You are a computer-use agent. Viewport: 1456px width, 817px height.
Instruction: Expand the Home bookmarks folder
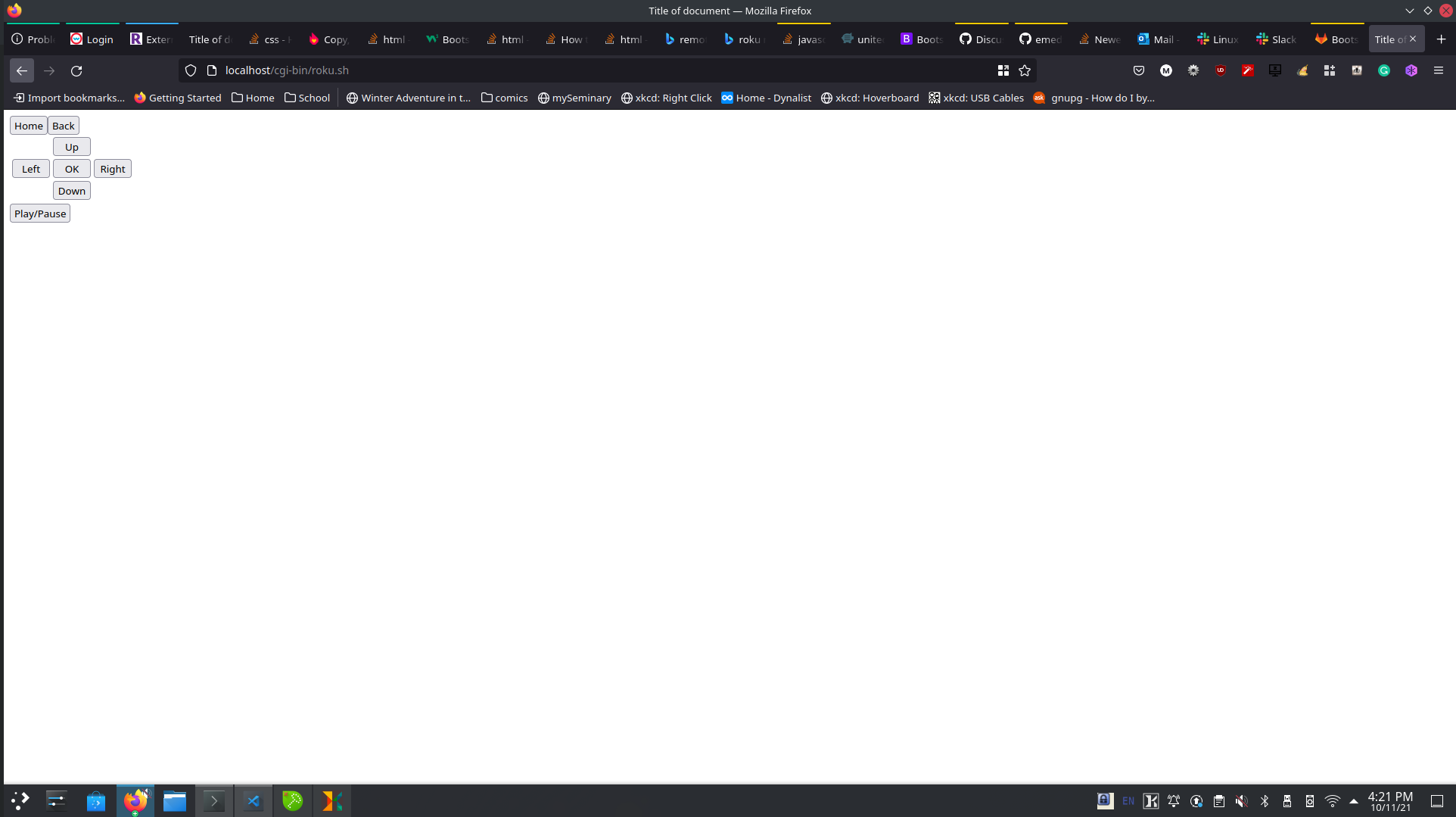[253, 98]
